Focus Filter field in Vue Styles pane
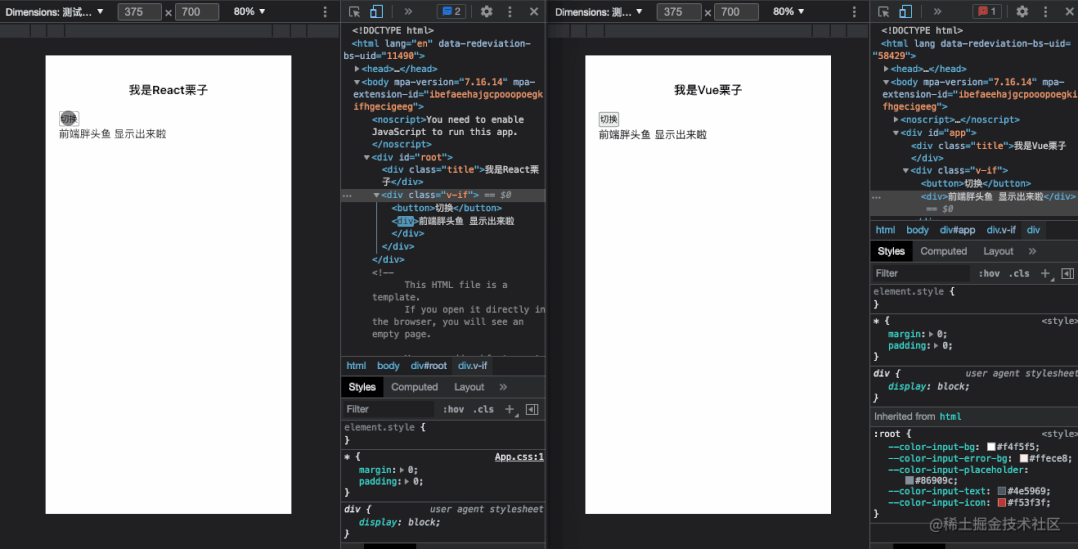Viewport: 1078px width, 549px height. pos(921,273)
